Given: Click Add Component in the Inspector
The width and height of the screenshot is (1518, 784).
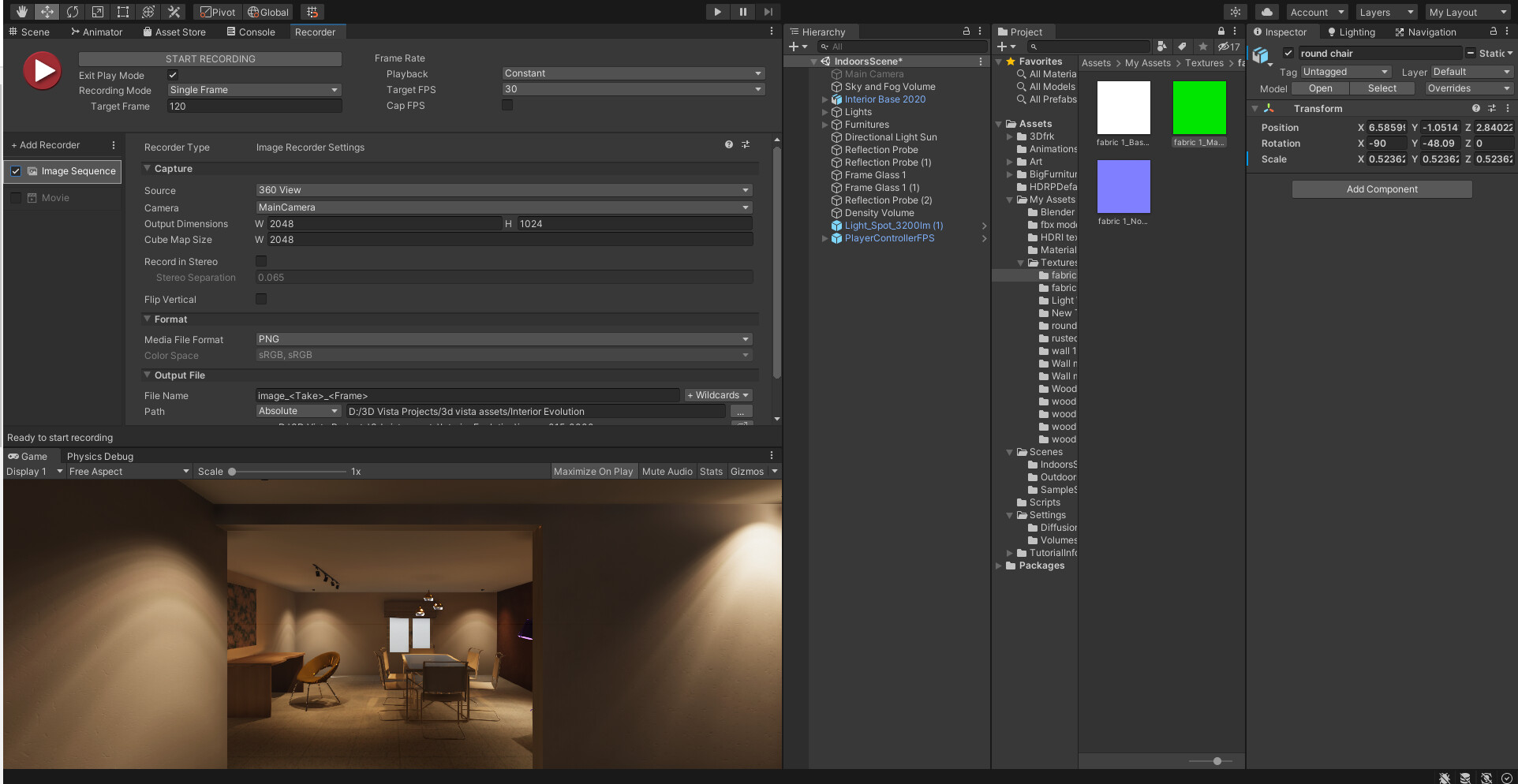Looking at the screenshot, I should click(x=1382, y=189).
